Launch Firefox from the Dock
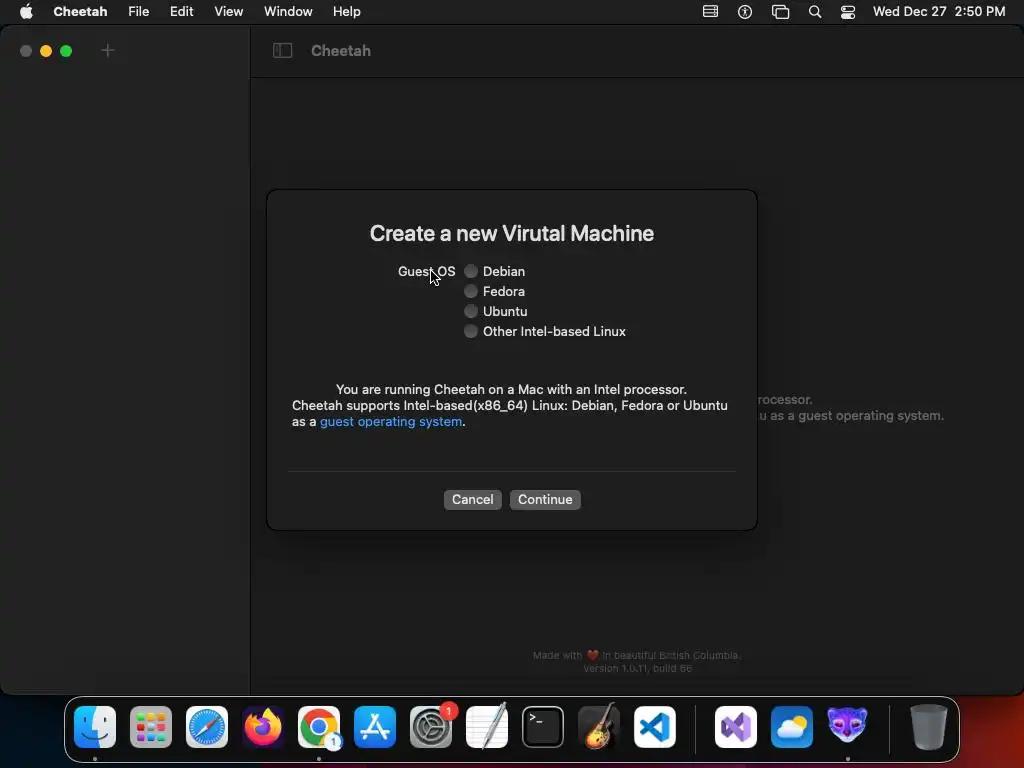This screenshot has width=1024, height=768. [x=263, y=727]
